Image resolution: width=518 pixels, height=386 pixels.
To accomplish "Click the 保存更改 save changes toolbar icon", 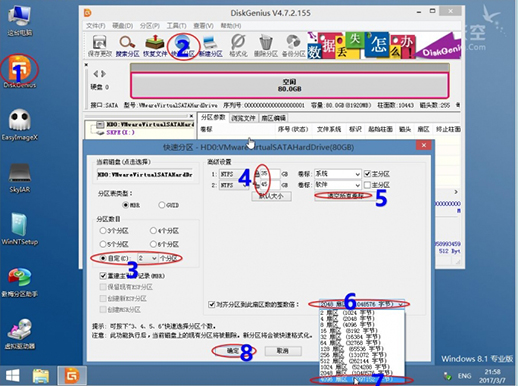I will (99, 46).
